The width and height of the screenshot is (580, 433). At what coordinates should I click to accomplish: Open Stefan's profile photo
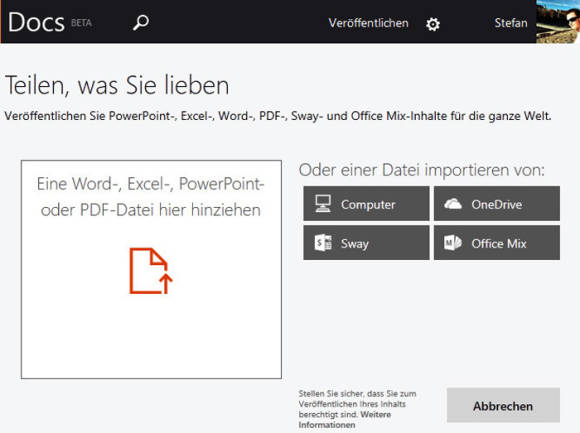pyautogui.click(x=558, y=21)
